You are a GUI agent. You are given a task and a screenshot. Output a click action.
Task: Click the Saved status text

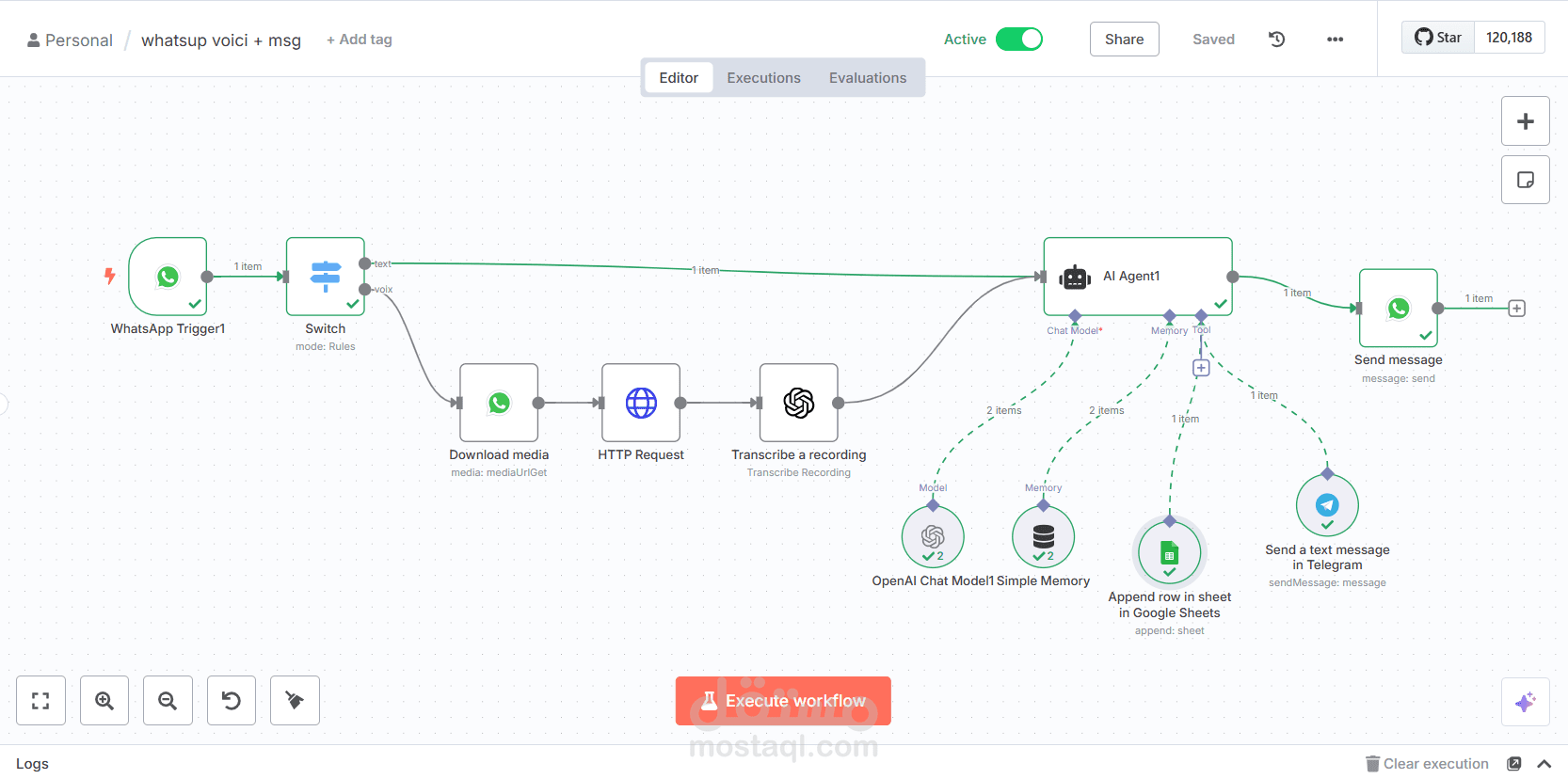pos(1213,40)
